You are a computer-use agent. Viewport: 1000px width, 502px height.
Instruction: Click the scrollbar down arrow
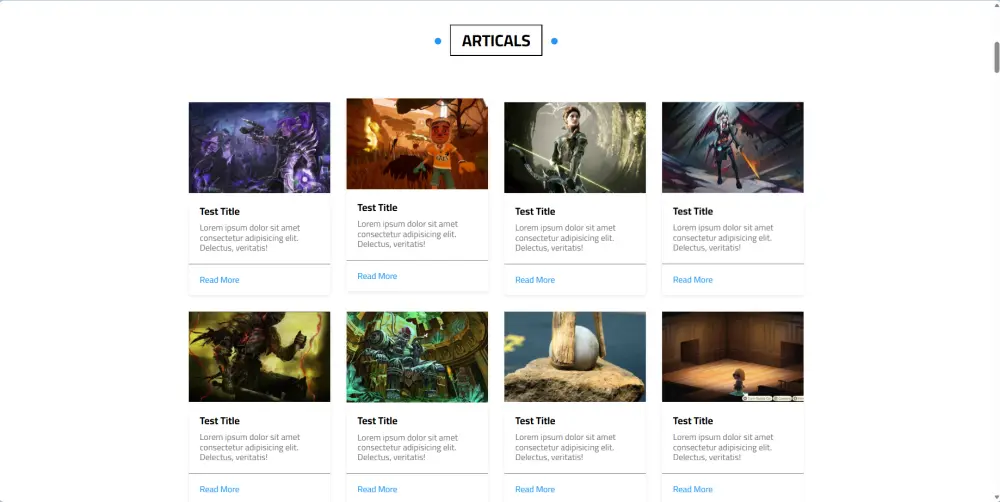pos(997,498)
